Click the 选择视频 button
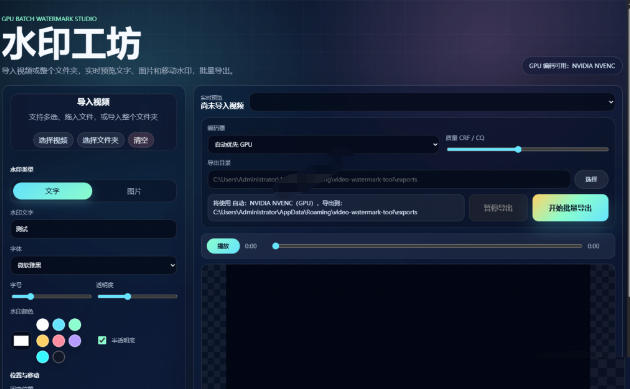Image resolution: width=630 pixels, height=389 pixels. (x=53, y=140)
